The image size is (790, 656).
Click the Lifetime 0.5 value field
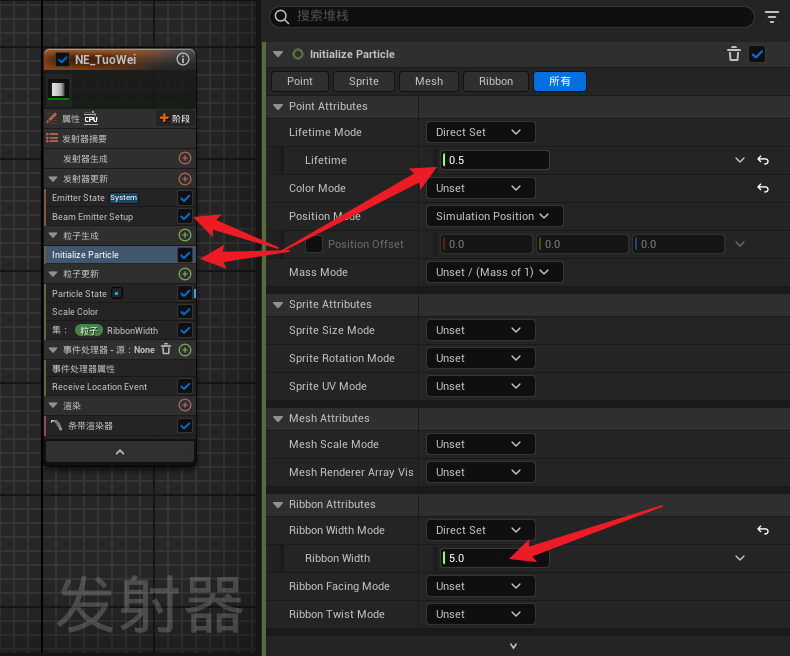(x=494, y=160)
